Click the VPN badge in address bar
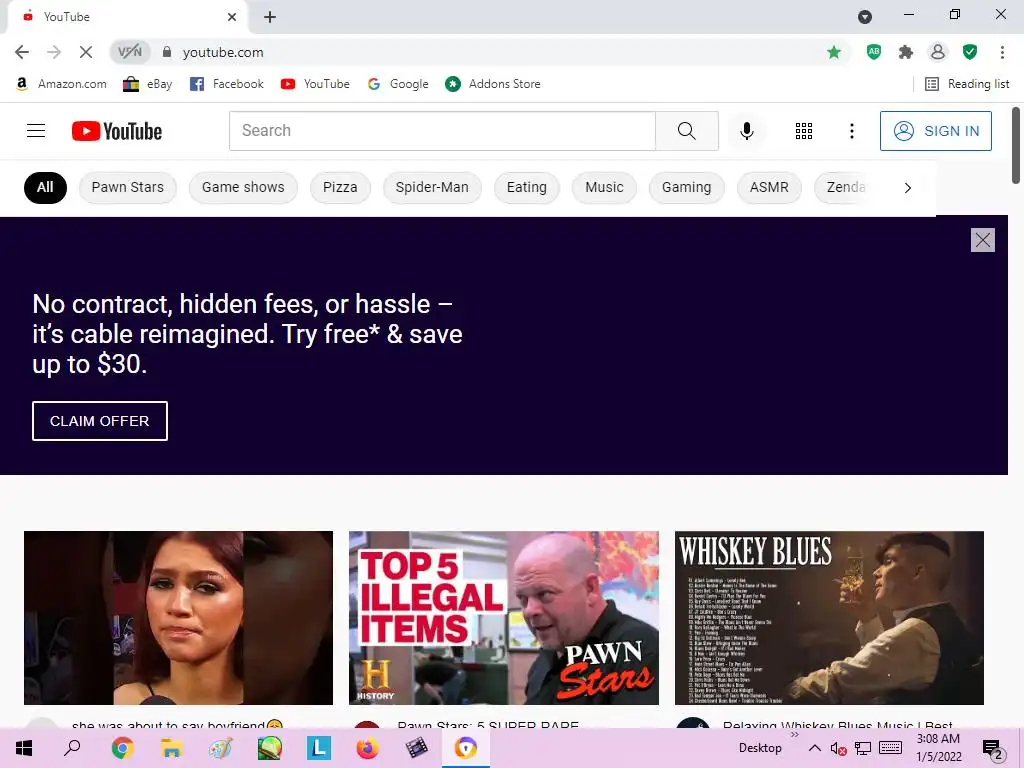 pos(129,52)
